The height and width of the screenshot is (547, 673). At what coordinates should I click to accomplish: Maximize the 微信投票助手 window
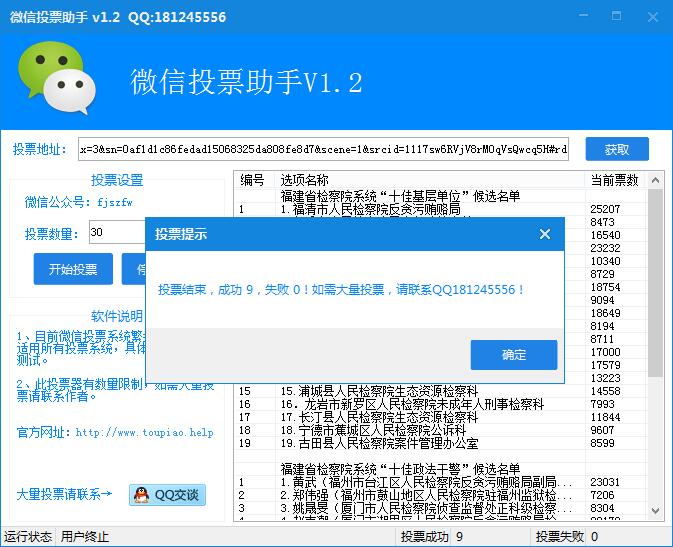[x=616, y=16]
